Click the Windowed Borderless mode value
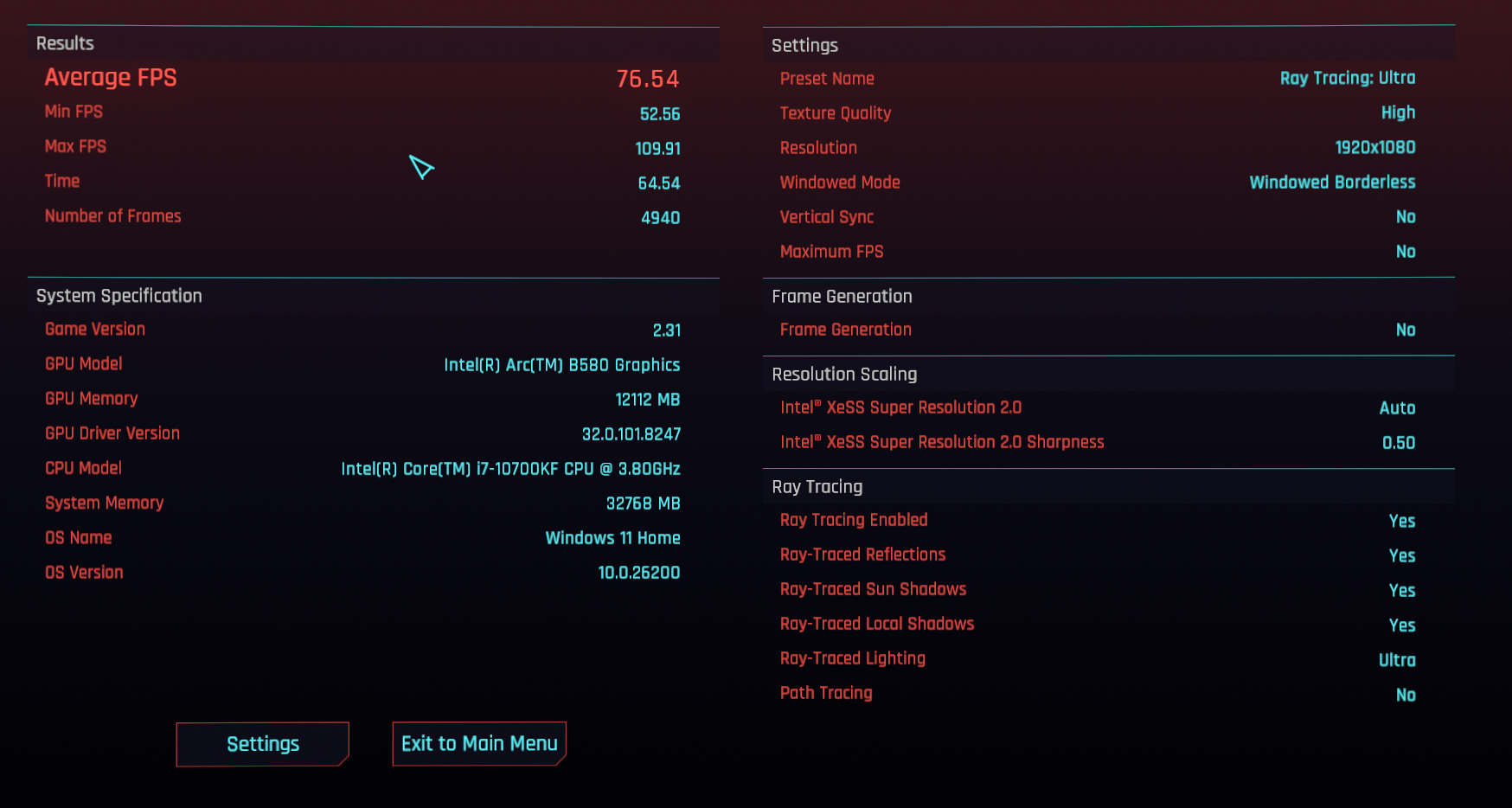This screenshot has width=1512, height=808. click(x=1332, y=182)
